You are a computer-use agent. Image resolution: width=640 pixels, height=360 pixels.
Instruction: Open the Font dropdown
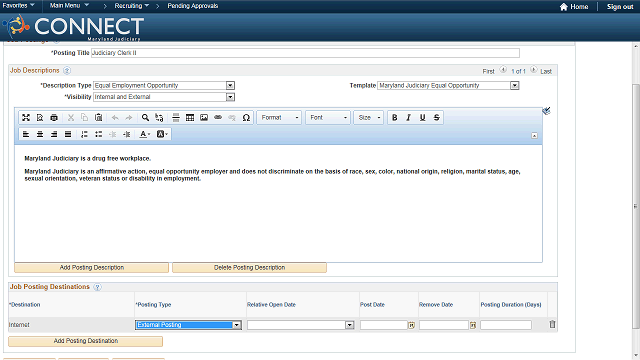pos(328,118)
